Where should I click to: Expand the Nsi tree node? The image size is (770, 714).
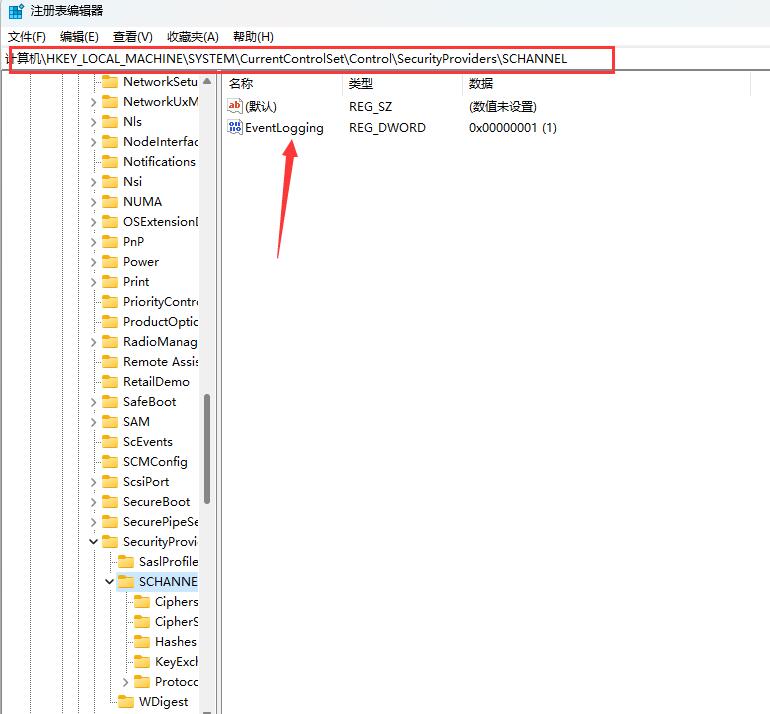93,182
